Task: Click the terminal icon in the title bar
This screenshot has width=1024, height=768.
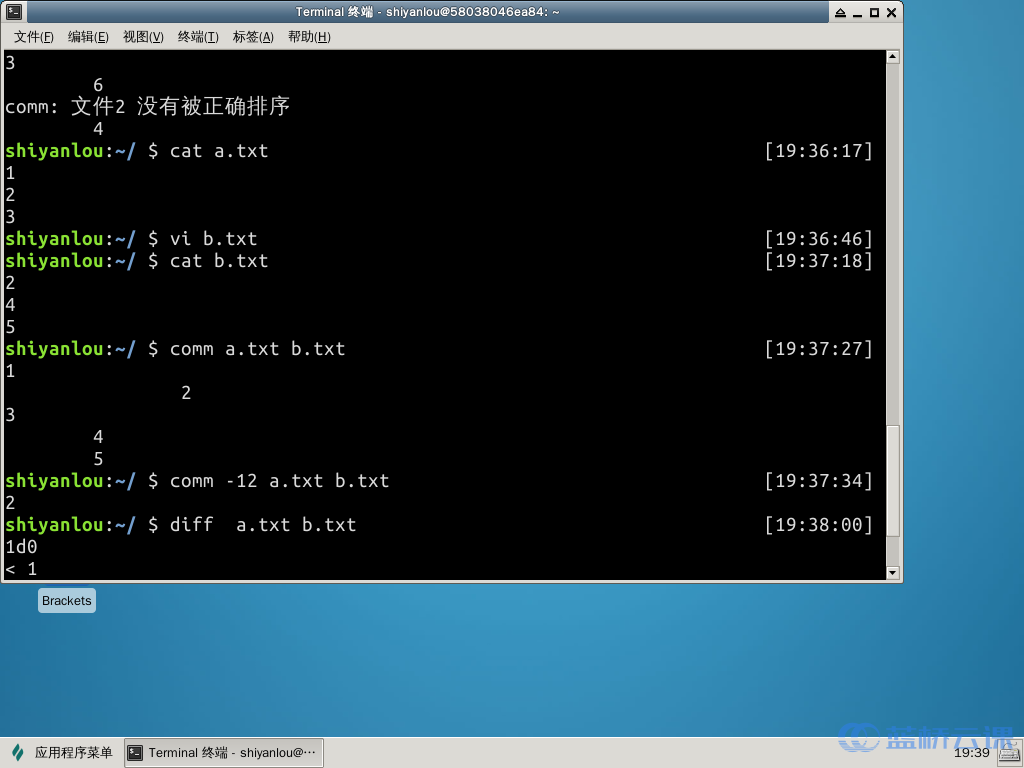Action: point(14,12)
